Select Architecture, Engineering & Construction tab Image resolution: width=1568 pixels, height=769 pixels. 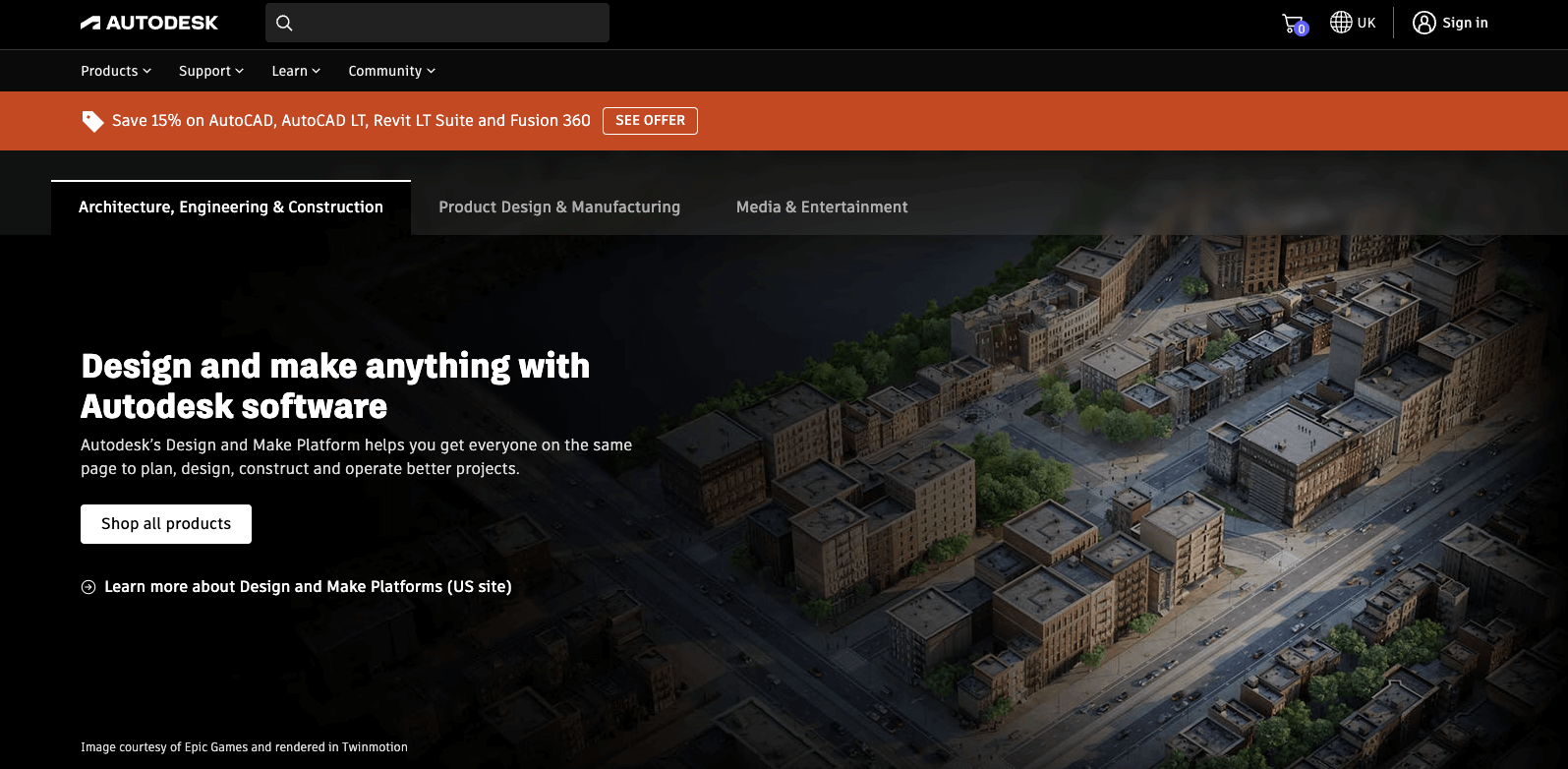pos(231,207)
